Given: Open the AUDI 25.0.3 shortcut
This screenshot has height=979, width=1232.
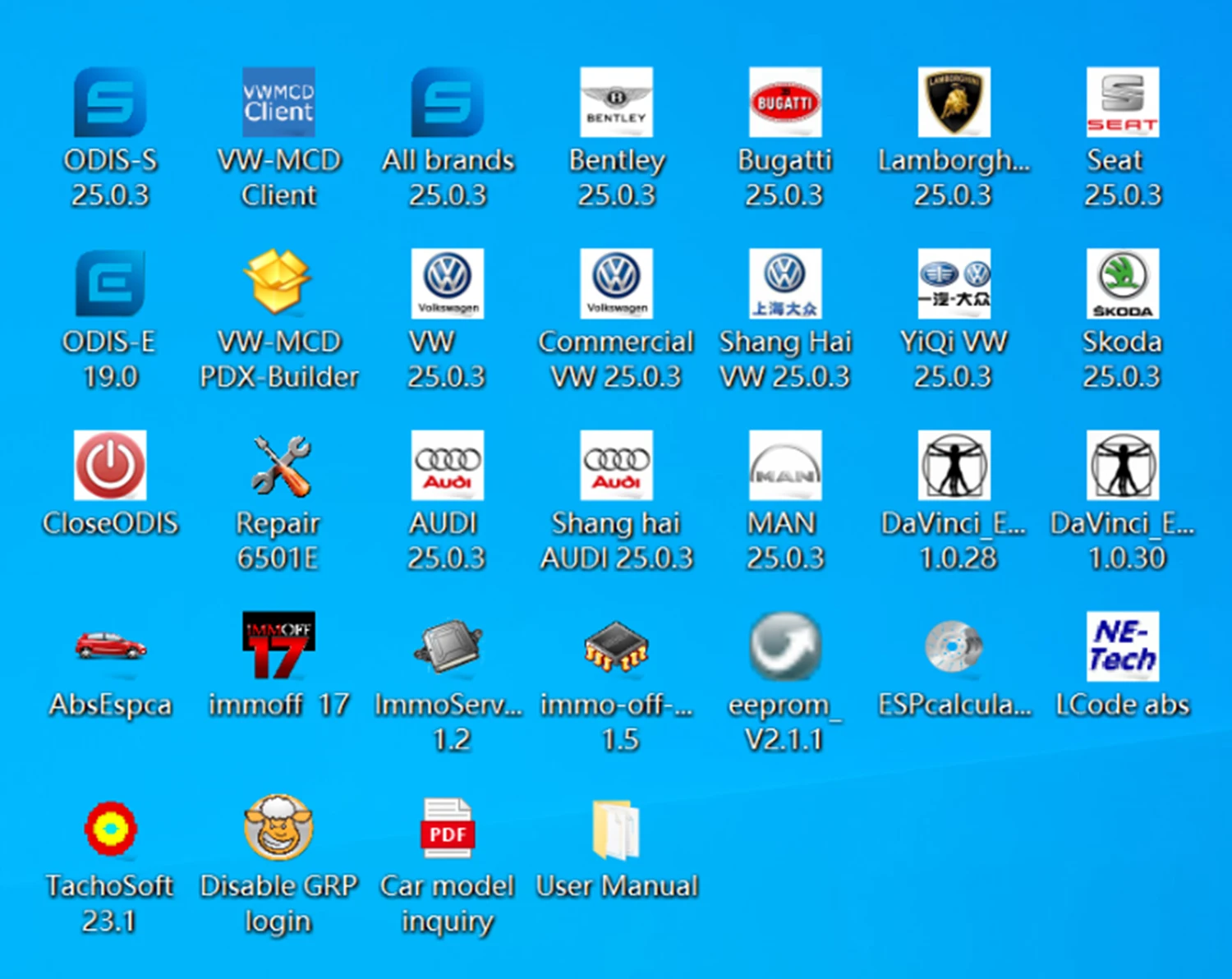Looking at the screenshot, I should pos(448,465).
